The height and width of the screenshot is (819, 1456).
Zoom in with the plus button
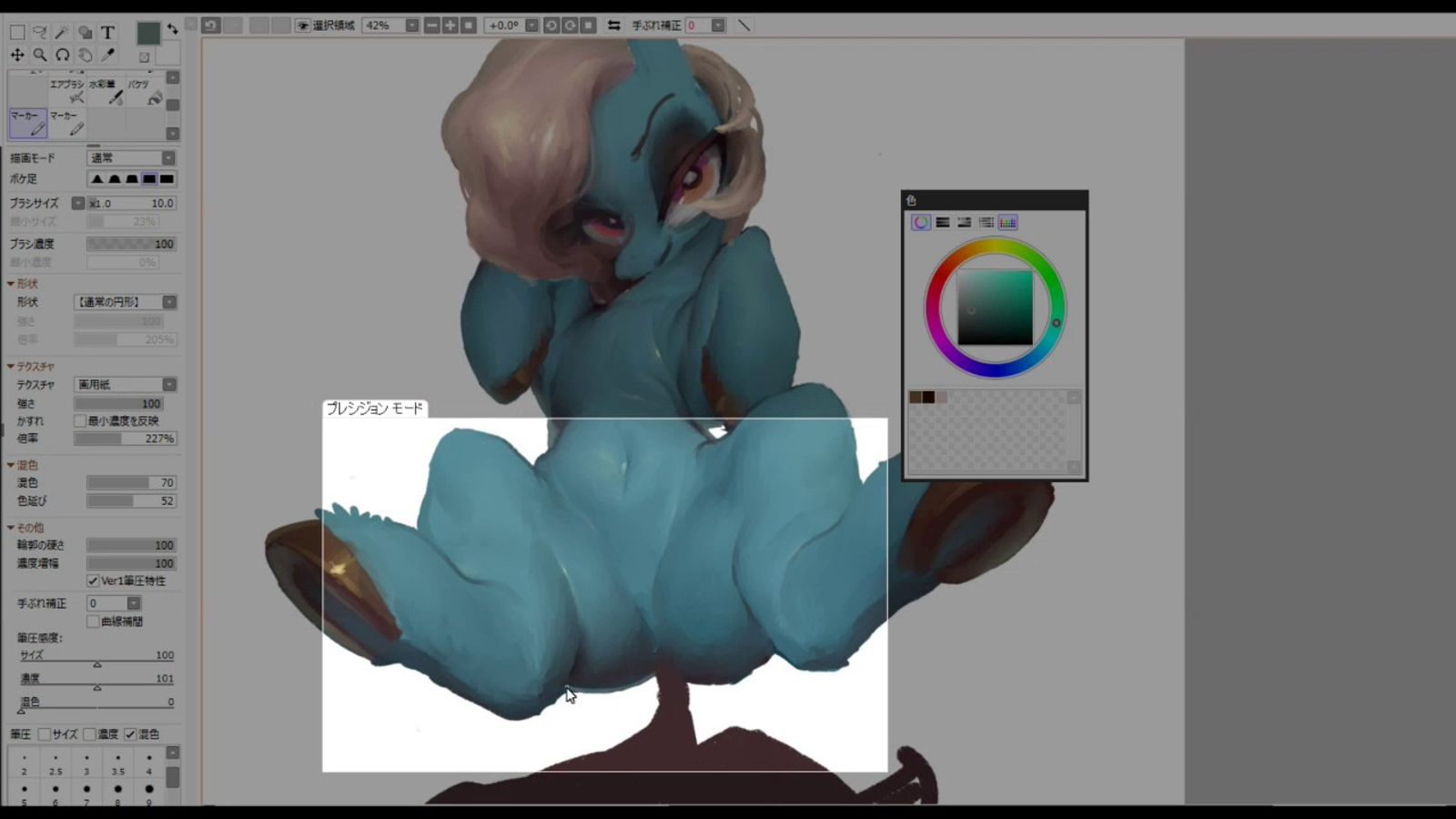[450, 25]
